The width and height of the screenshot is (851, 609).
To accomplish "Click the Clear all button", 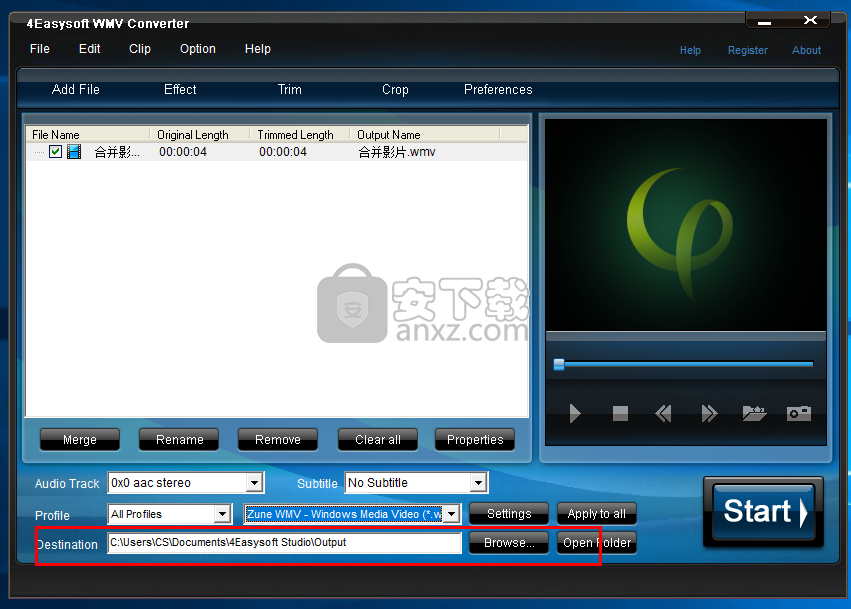I will [x=378, y=440].
